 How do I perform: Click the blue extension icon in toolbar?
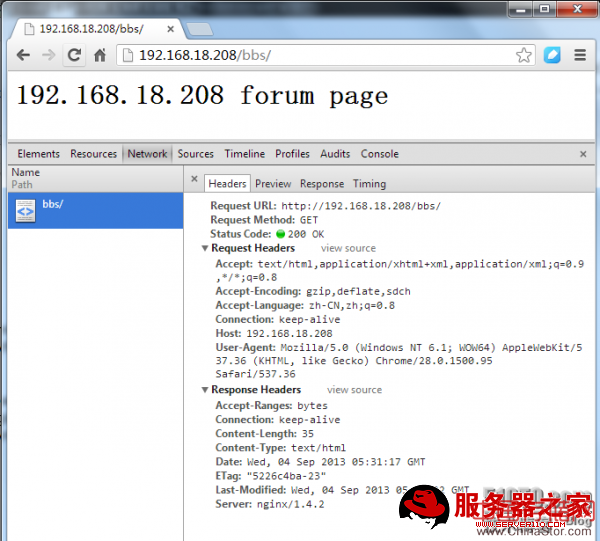(552, 56)
